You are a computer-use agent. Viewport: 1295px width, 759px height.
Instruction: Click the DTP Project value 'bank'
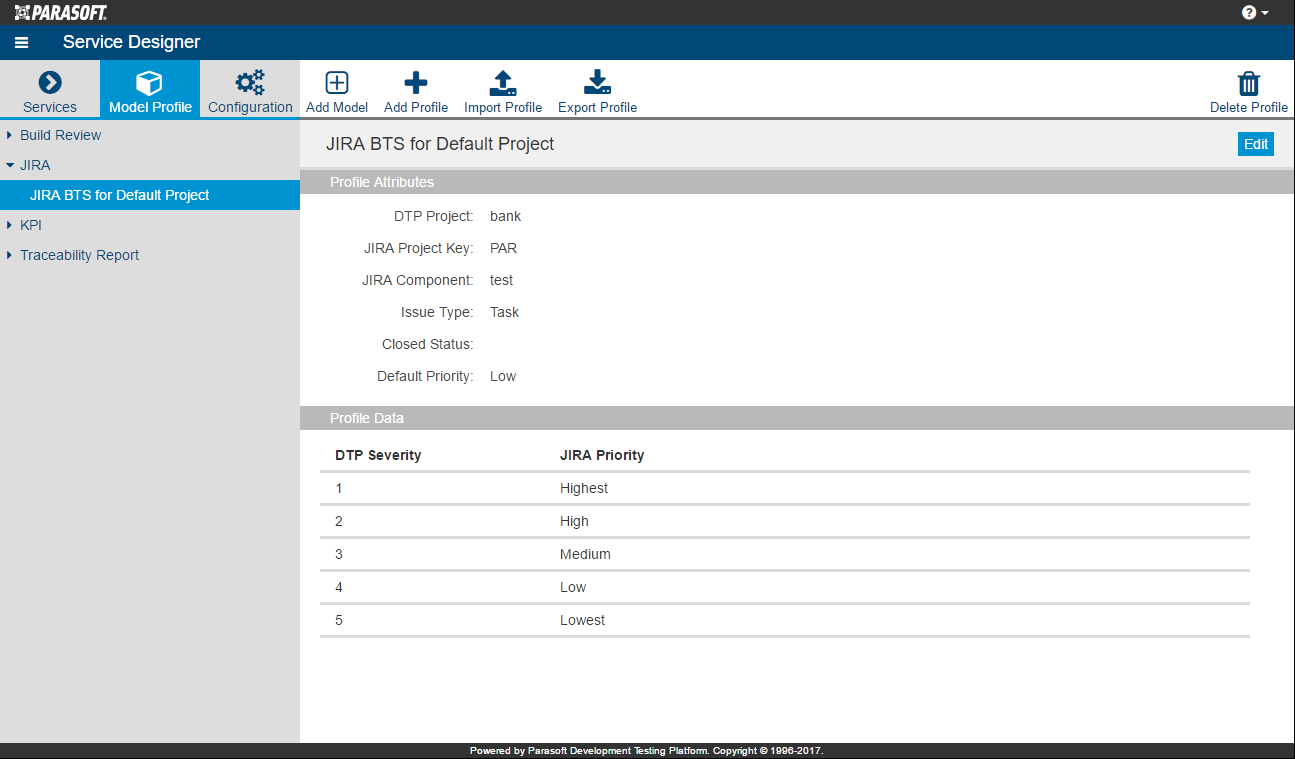click(505, 216)
